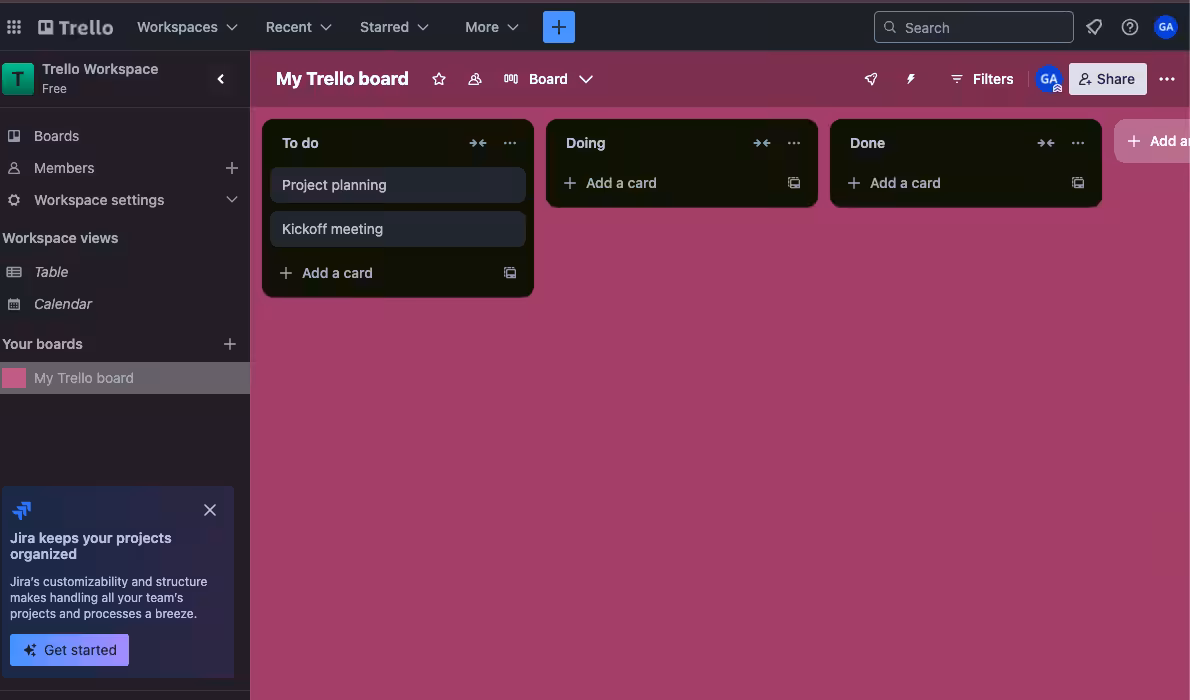The image size is (1190, 700).
Task: Click the To do list title
Action: tap(301, 143)
